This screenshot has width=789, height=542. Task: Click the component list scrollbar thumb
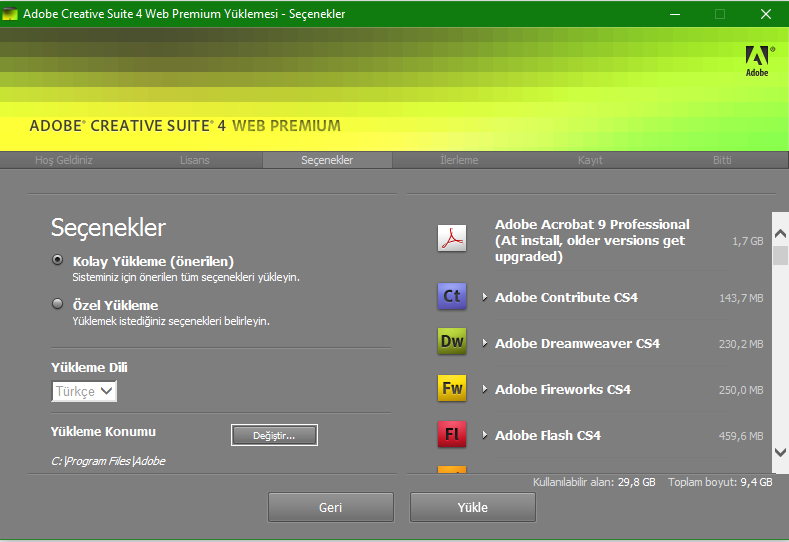point(780,255)
